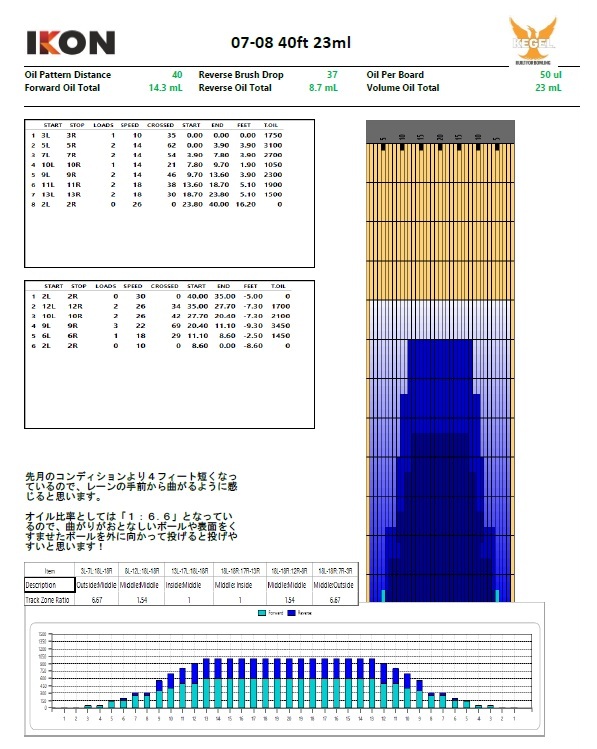
Task: Click the board 20 marker atop lane graphic
Action: coord(440,138)
